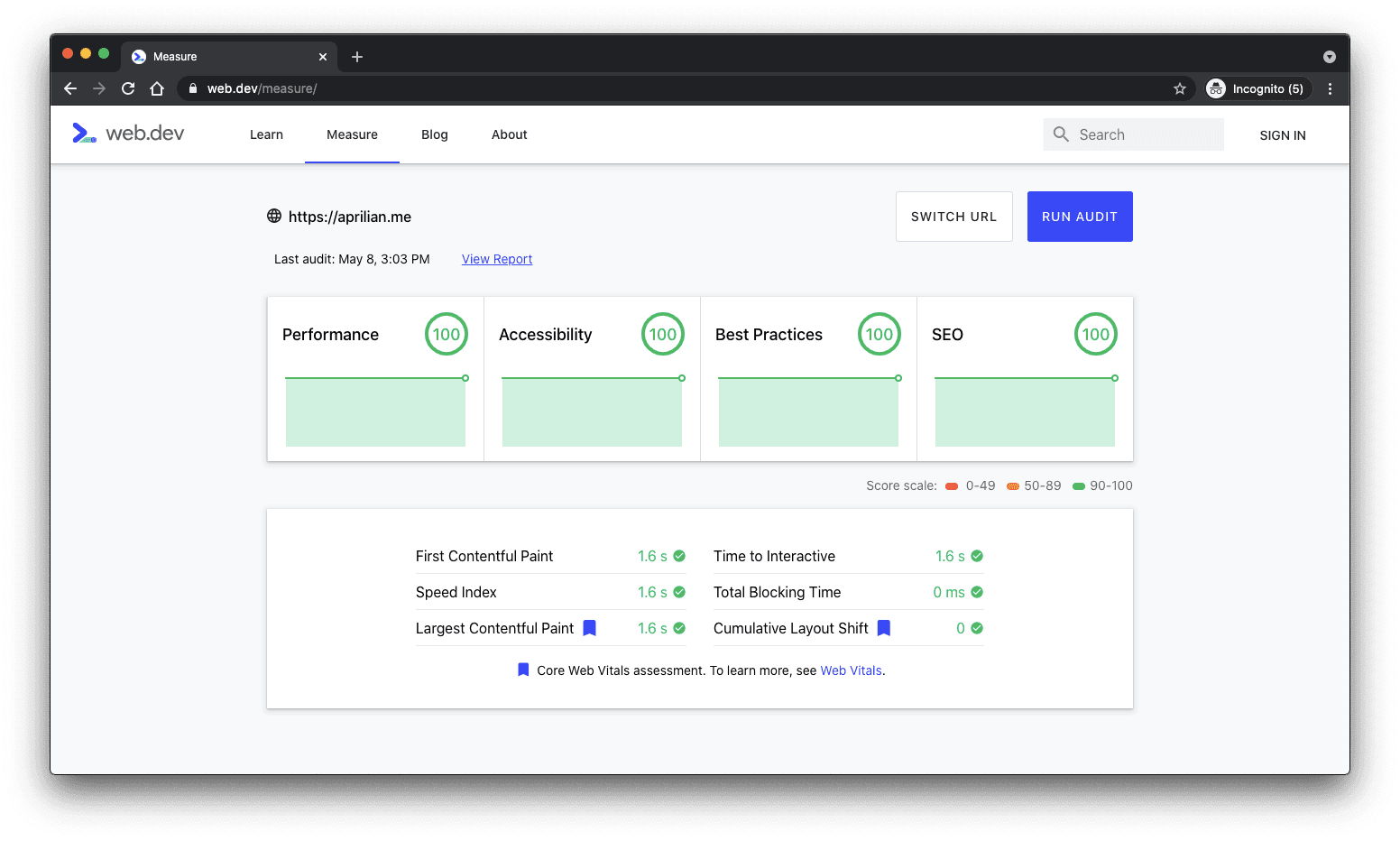Click the First Contentful Paint green checkmark
This screenshot has height=841, width=1400.
tap(679, 556)
